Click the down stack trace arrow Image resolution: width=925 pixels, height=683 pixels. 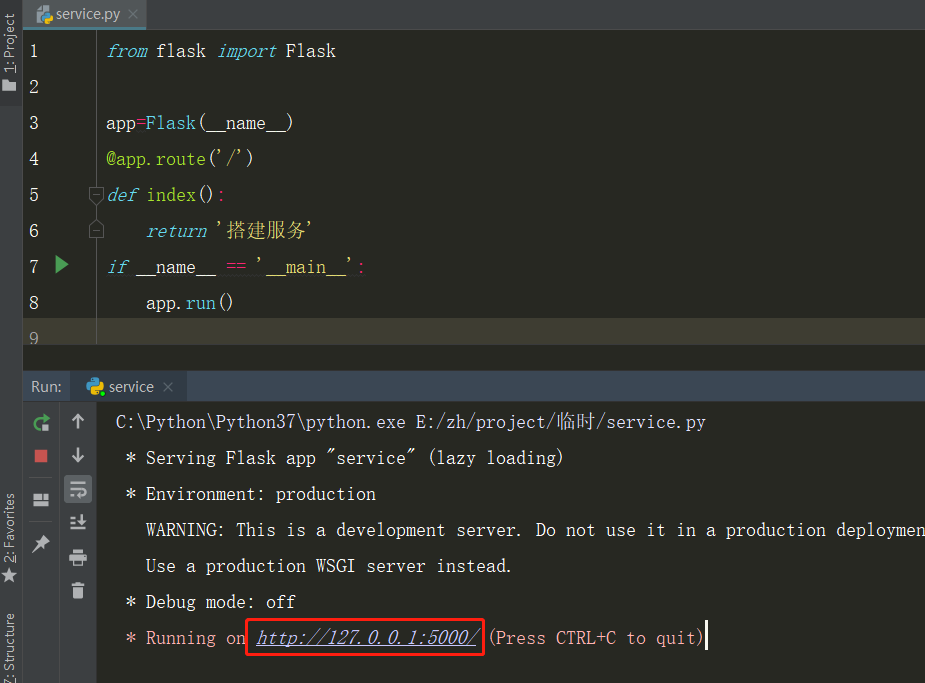(78, 455)
